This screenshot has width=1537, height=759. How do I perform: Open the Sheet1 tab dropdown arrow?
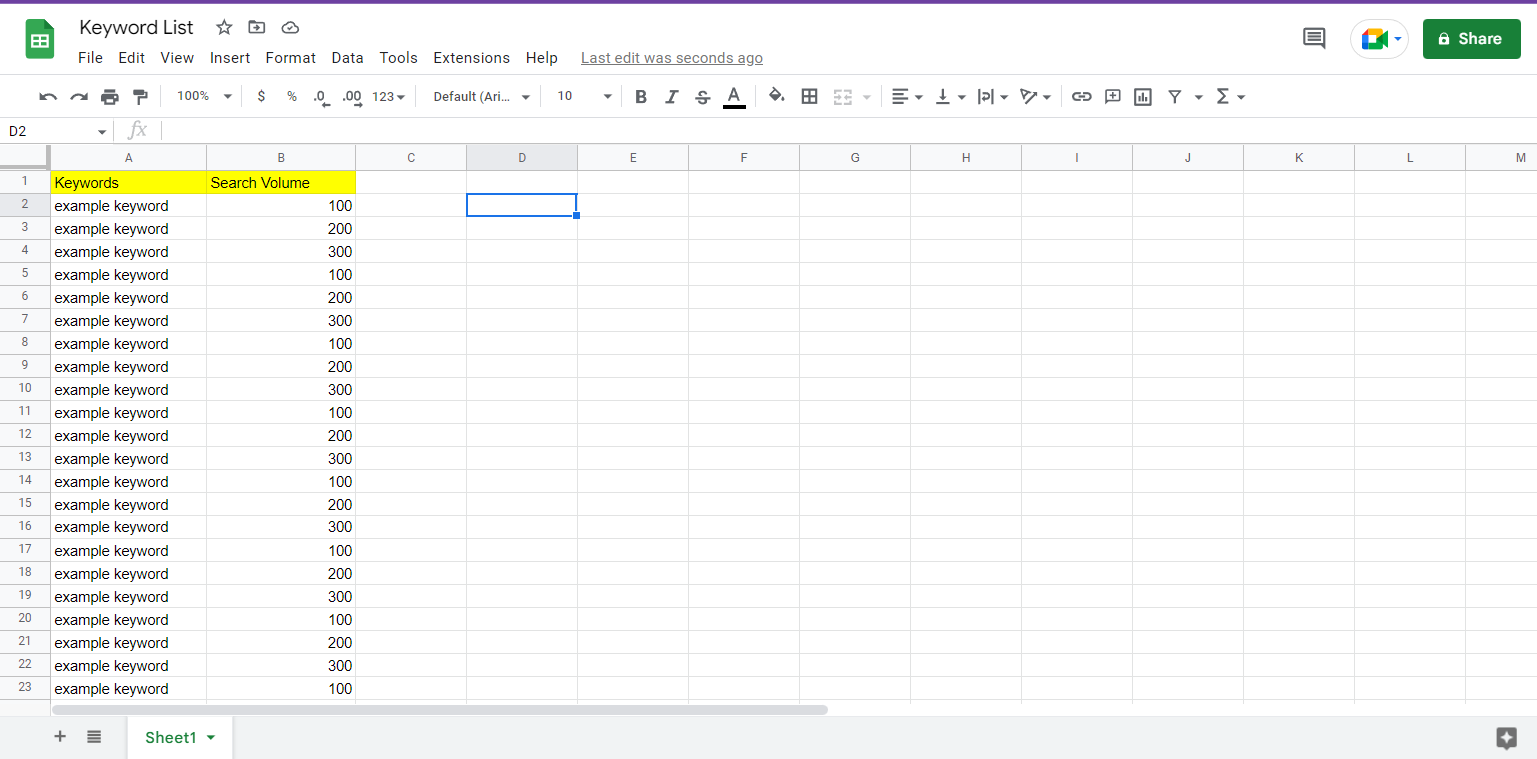click(211, 738)
